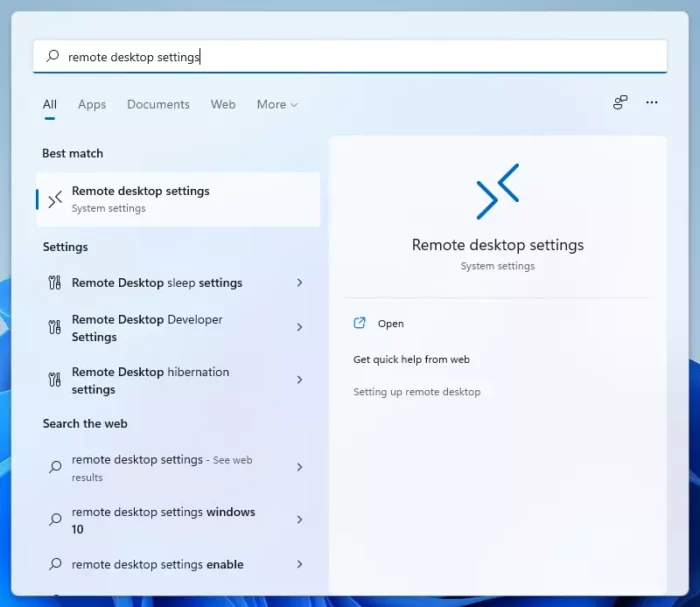Screen dimensions: 700x607
Task: Select Remote desktop settings best match
Action: (x=178, y=200)
